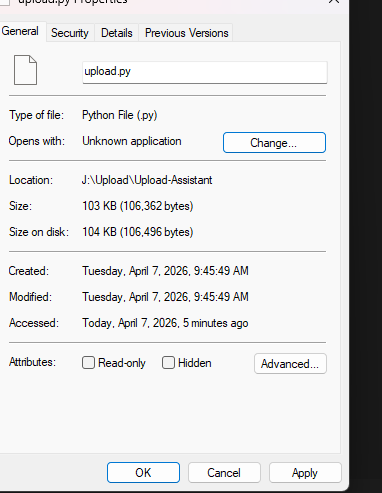This screenshot has height=493, width=382.
Task: Click the 'Type of file:' label
Action: [x=36, y=115]
